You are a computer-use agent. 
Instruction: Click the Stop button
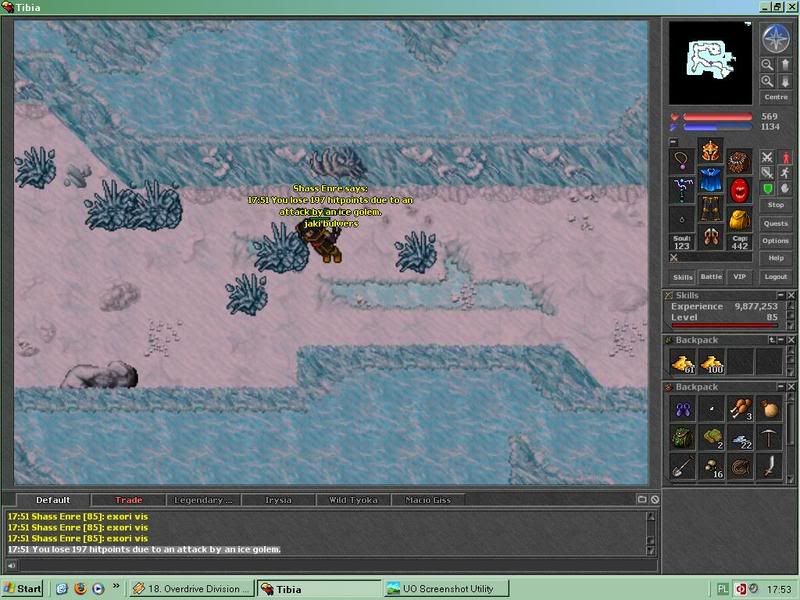point(776,205)
